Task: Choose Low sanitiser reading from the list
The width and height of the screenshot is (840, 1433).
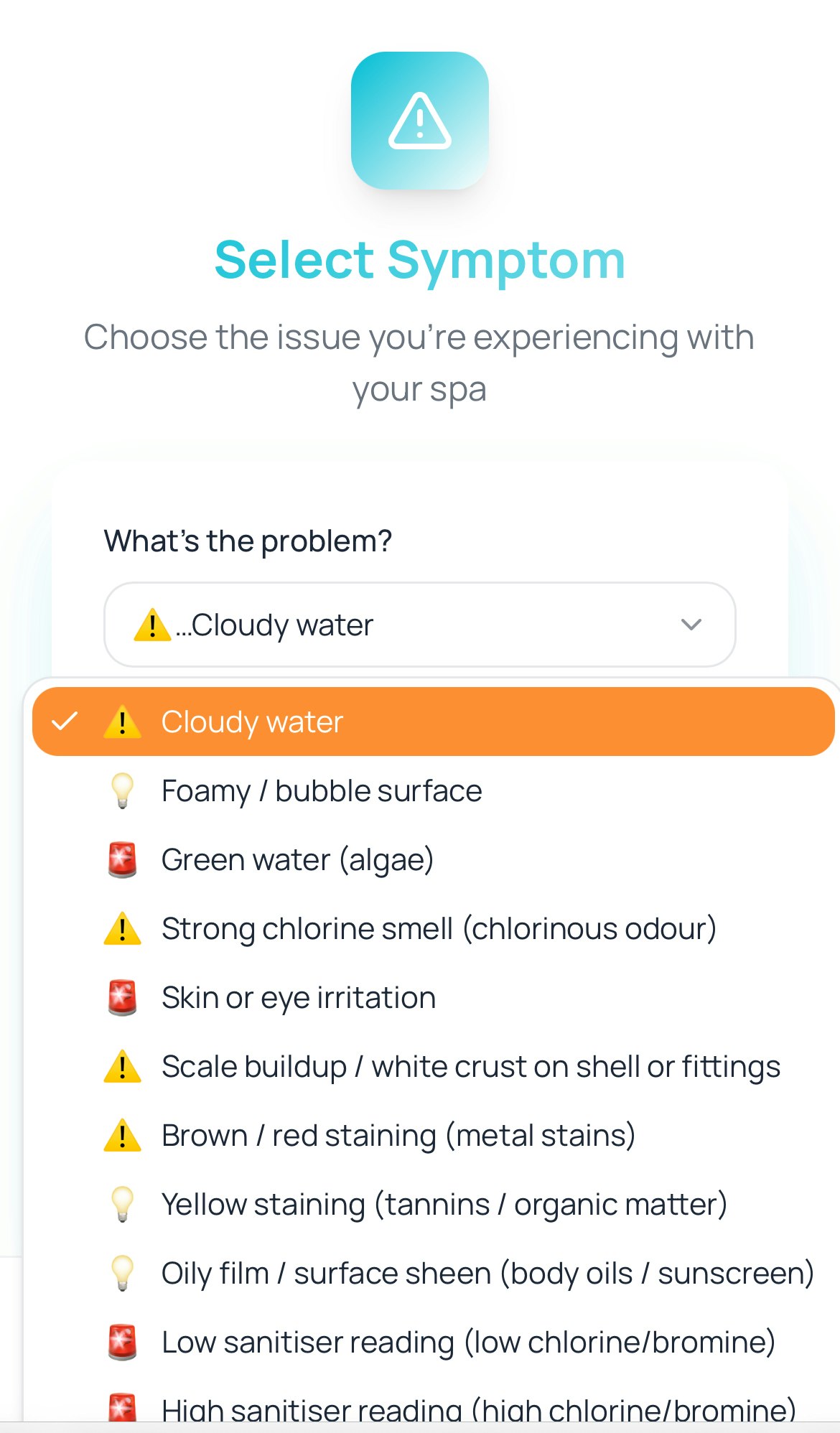Action: pyautogui.click(x=468, y=1342)
